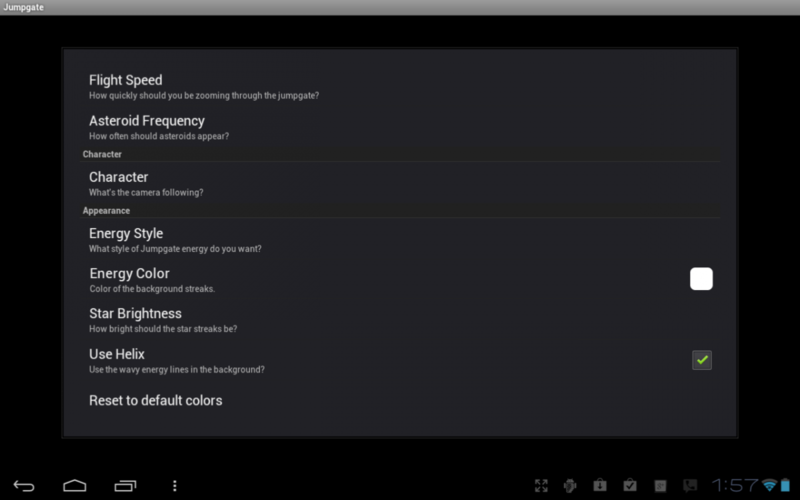Viewport: 800px width, 500px height.
Task: Open the Energy Style setting
Action: pos(400,240)
